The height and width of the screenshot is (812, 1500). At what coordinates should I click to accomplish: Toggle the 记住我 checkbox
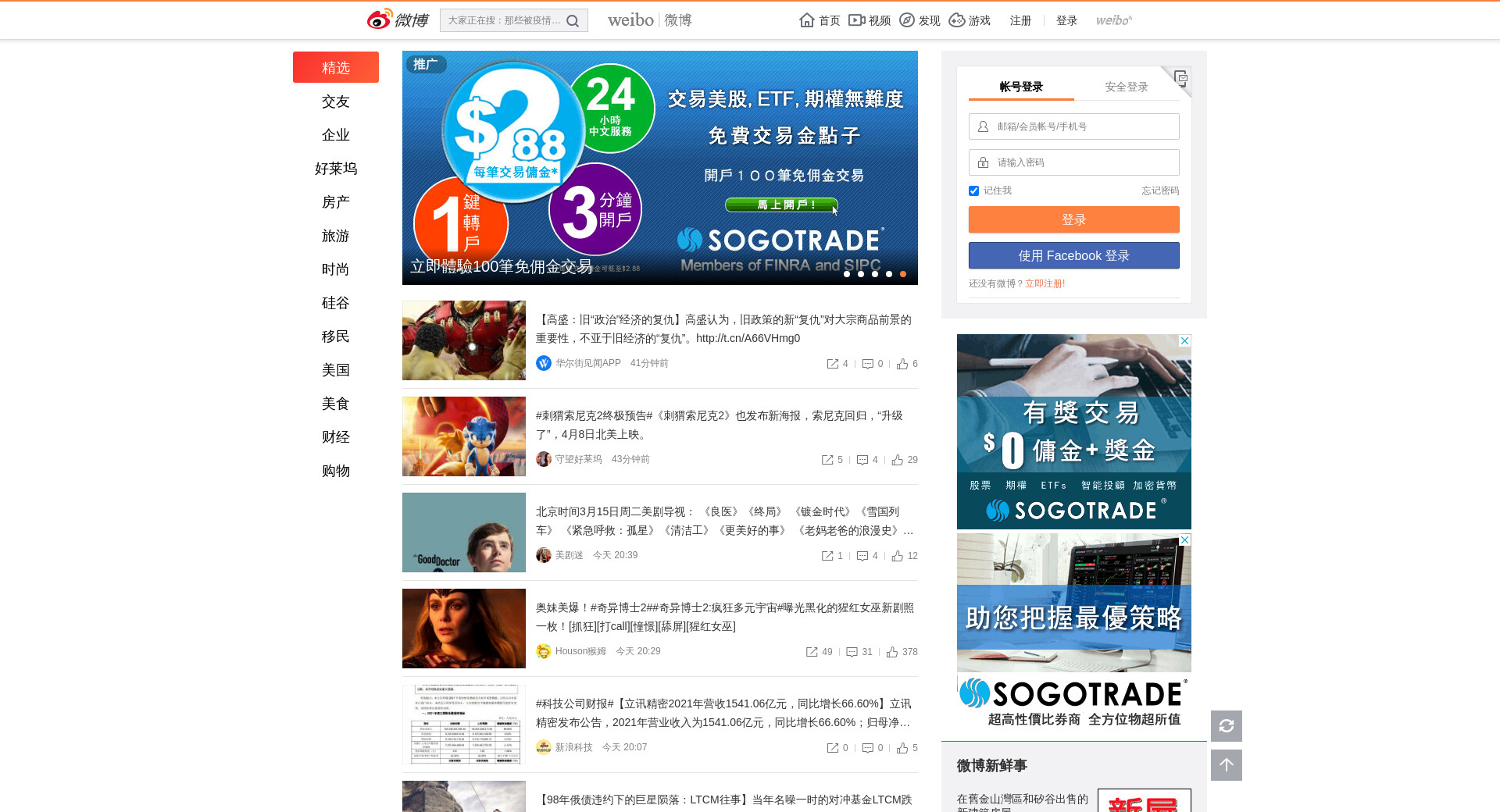[973, 191]
